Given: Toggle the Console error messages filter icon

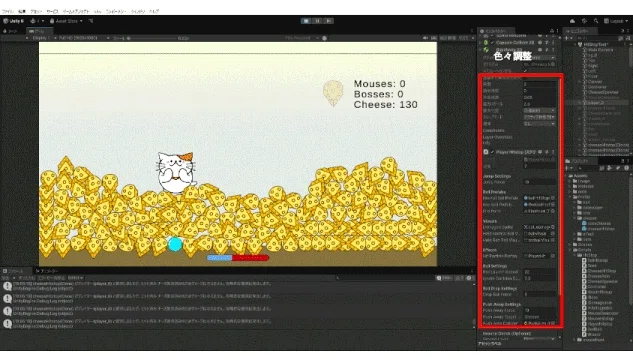Looking at the screenshot, I should click(469, 278).
